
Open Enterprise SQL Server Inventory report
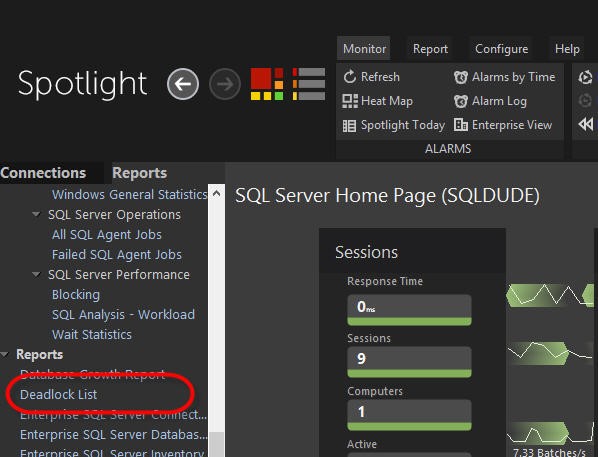click(x=112, y=452)
